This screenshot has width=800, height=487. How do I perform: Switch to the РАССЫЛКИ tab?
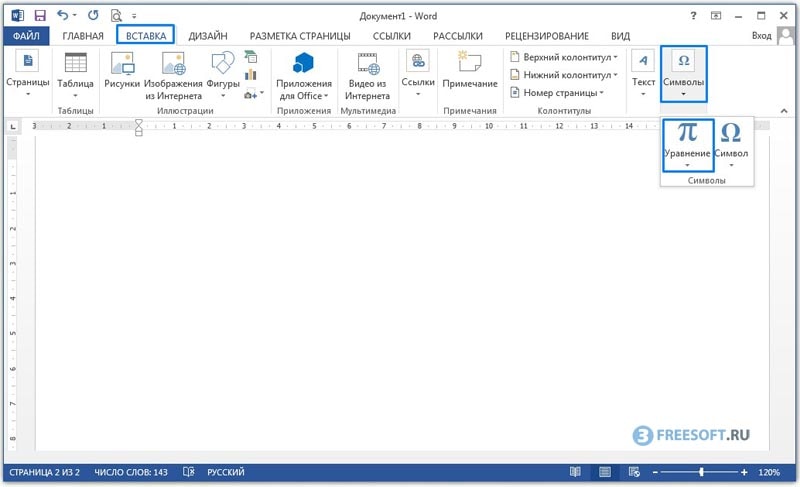click(458, 36)
